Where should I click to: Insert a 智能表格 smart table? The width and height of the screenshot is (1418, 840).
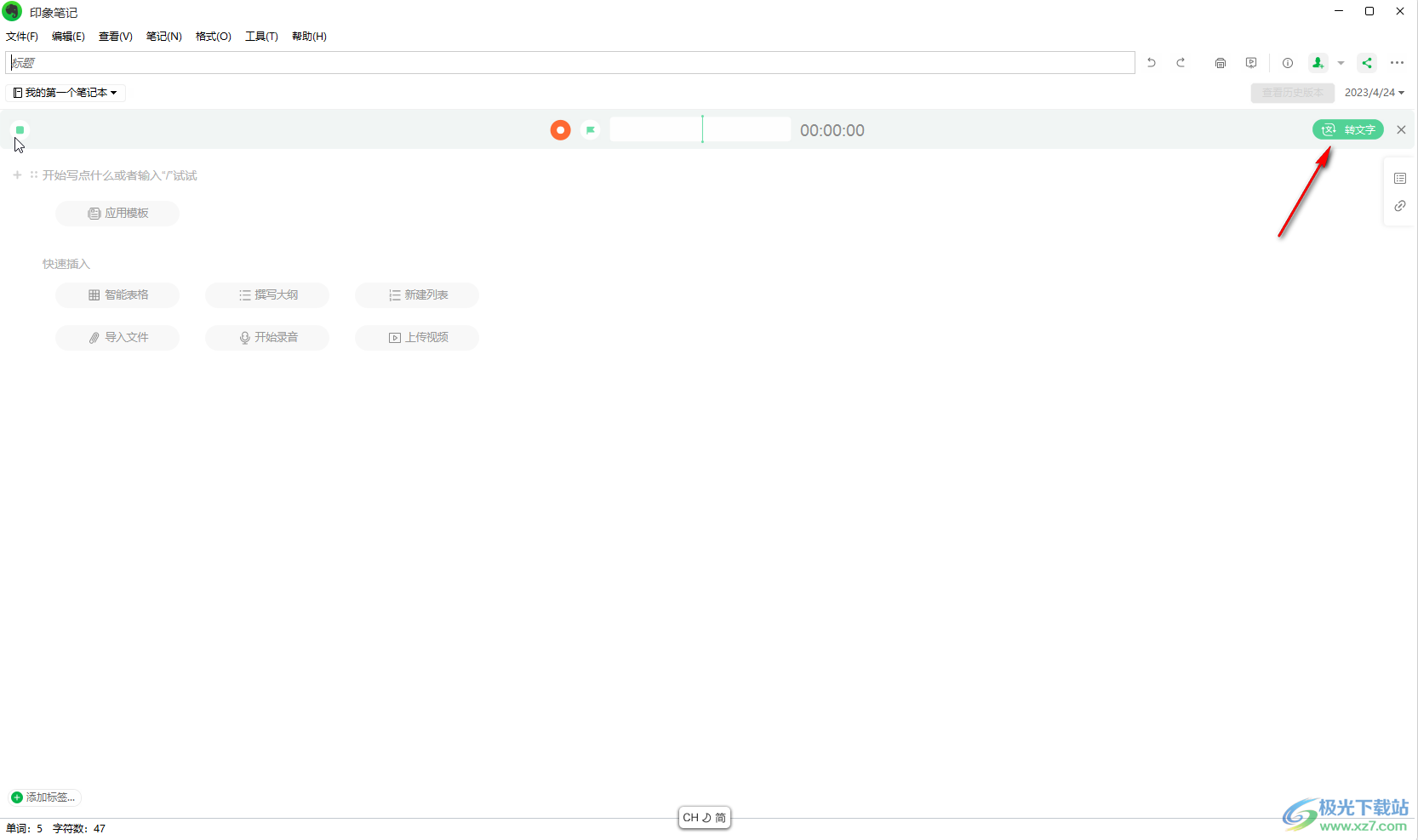click(x=117, y=295)
